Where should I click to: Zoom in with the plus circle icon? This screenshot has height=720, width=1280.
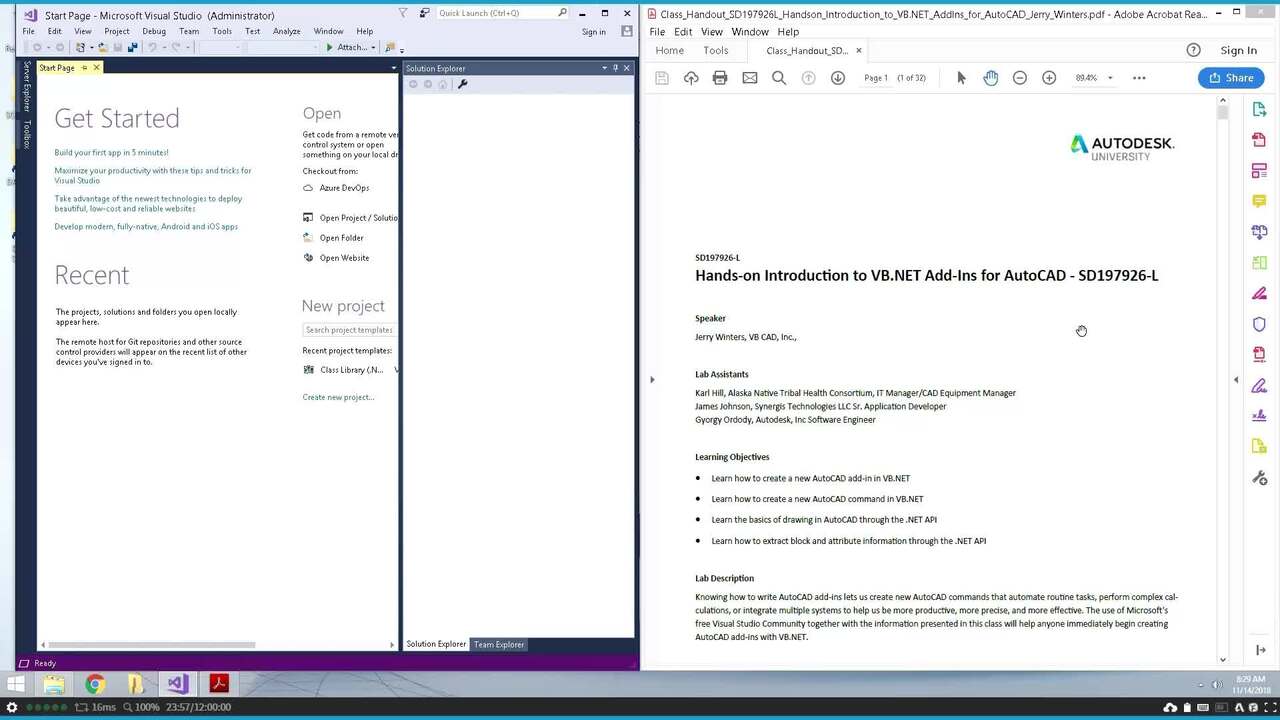pos(1049,78)
